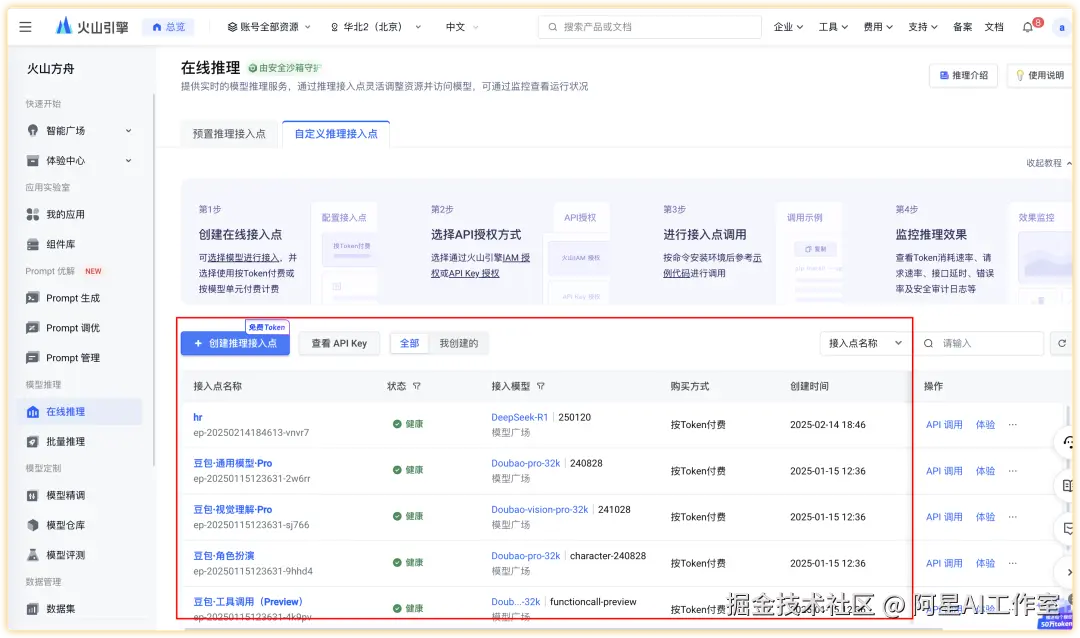Click API 调用 for hr row

[944, 424]
